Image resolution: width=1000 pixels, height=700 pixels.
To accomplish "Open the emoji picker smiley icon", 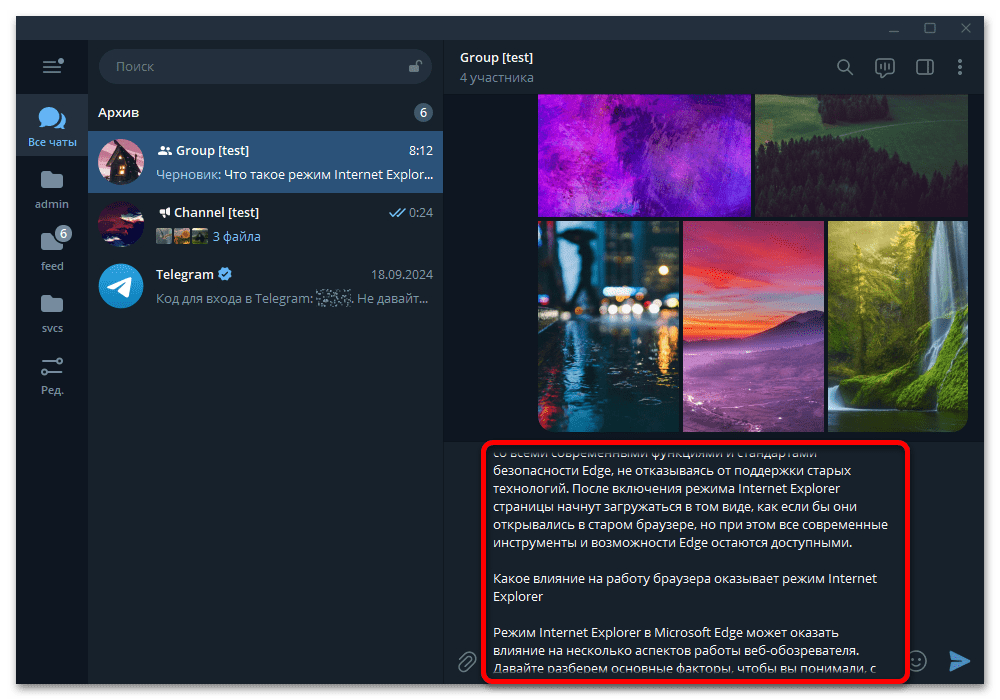I will point(918,661).
